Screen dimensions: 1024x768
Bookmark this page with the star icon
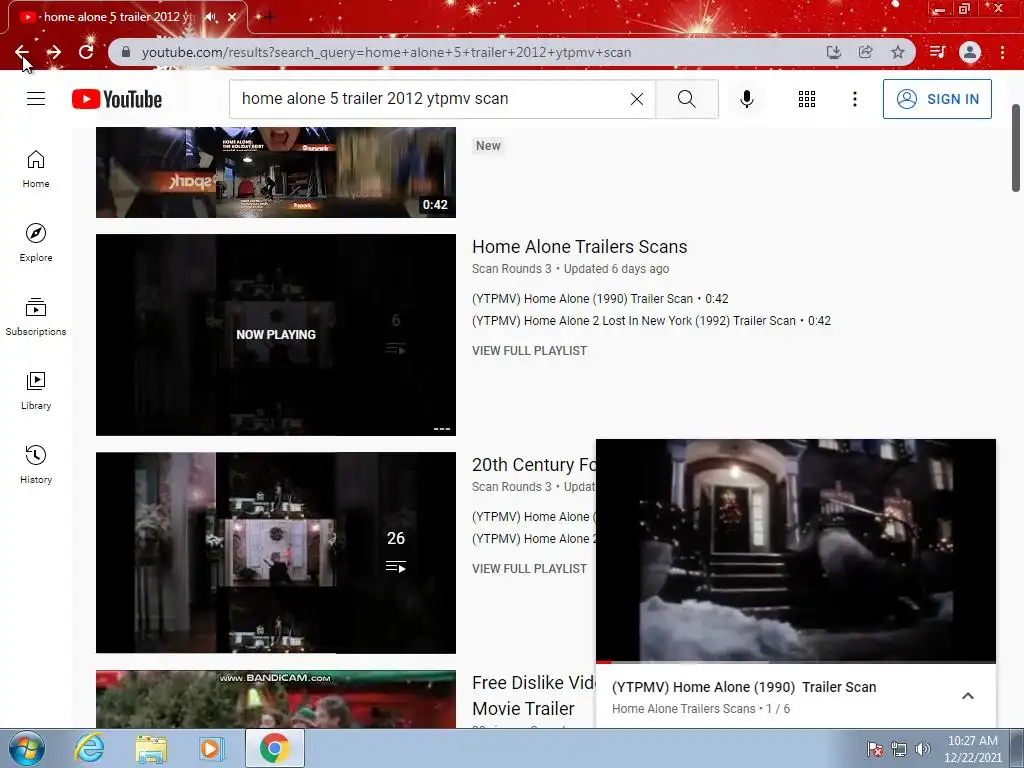(898, 52)
